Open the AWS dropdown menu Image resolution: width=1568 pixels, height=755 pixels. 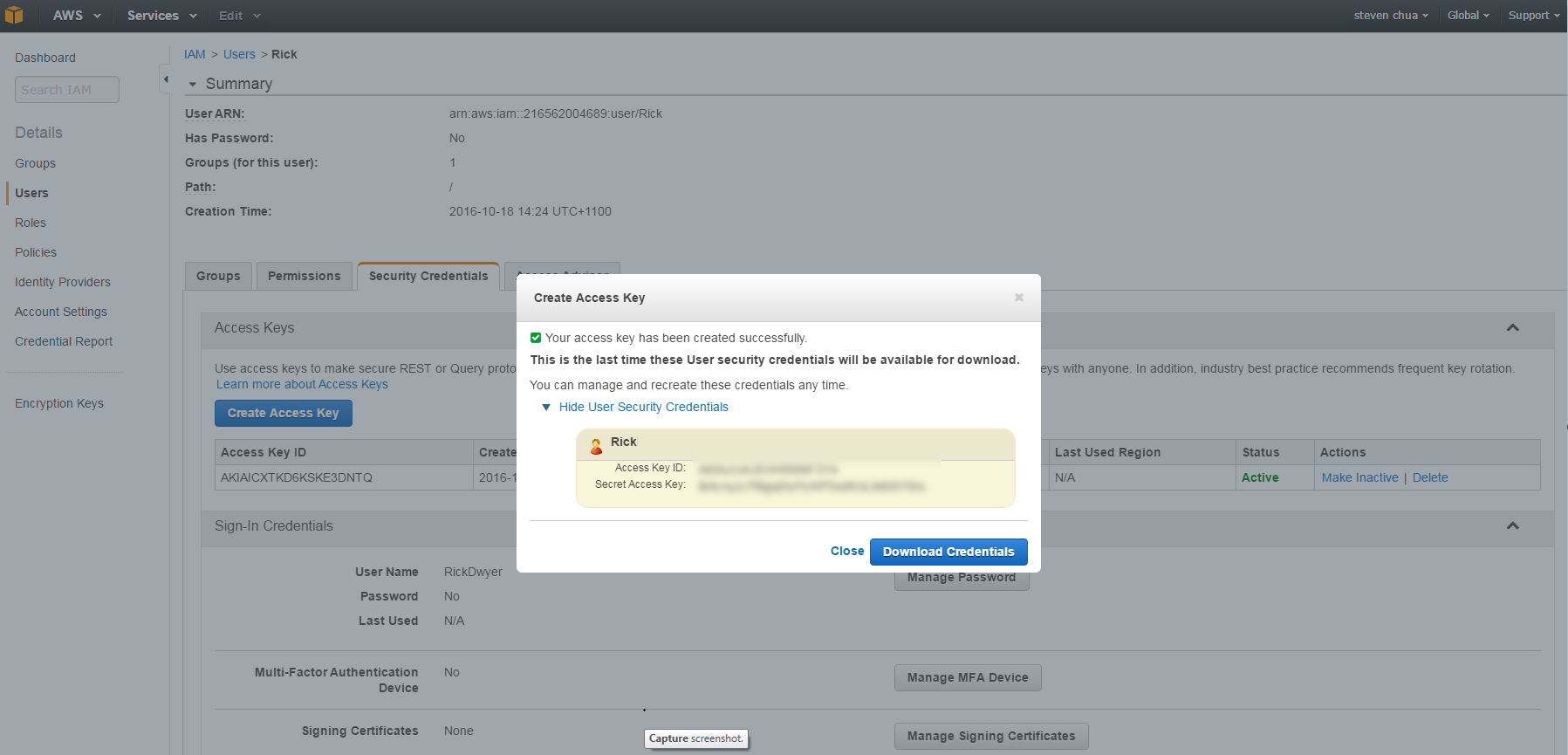coord(77,16)
